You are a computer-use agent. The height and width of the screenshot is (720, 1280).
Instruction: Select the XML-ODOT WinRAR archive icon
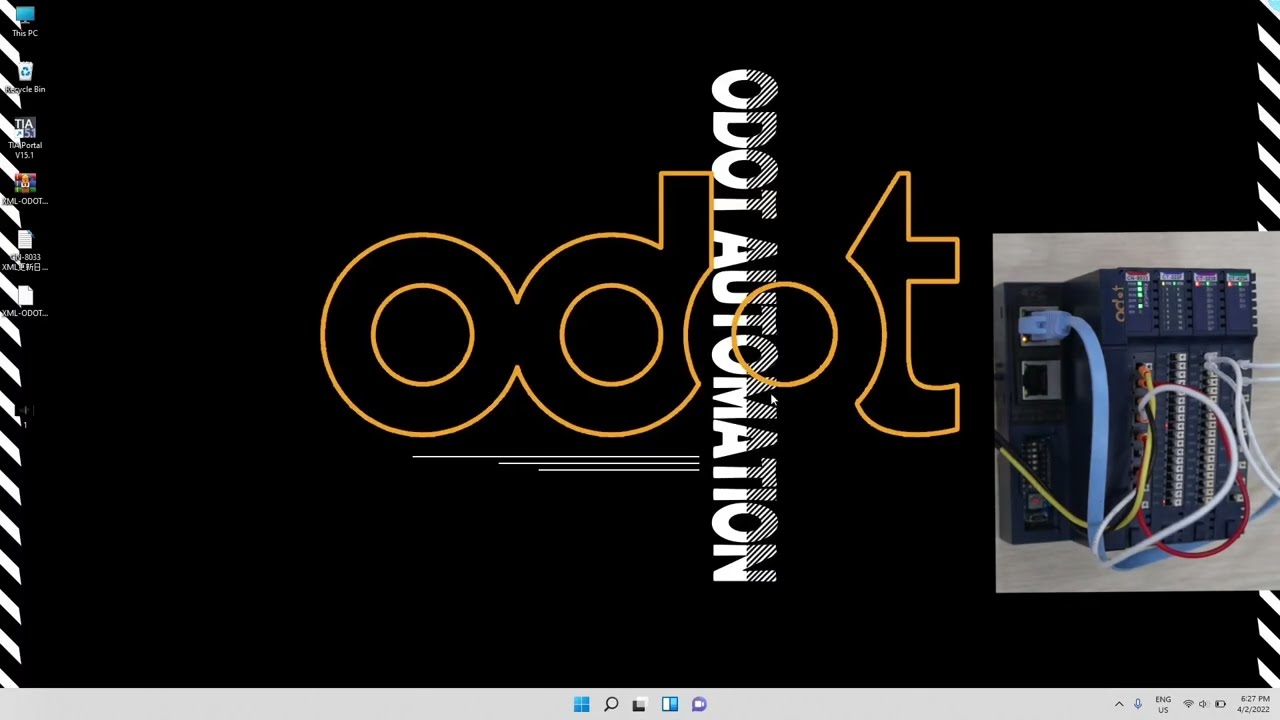[x=25, y=188]
